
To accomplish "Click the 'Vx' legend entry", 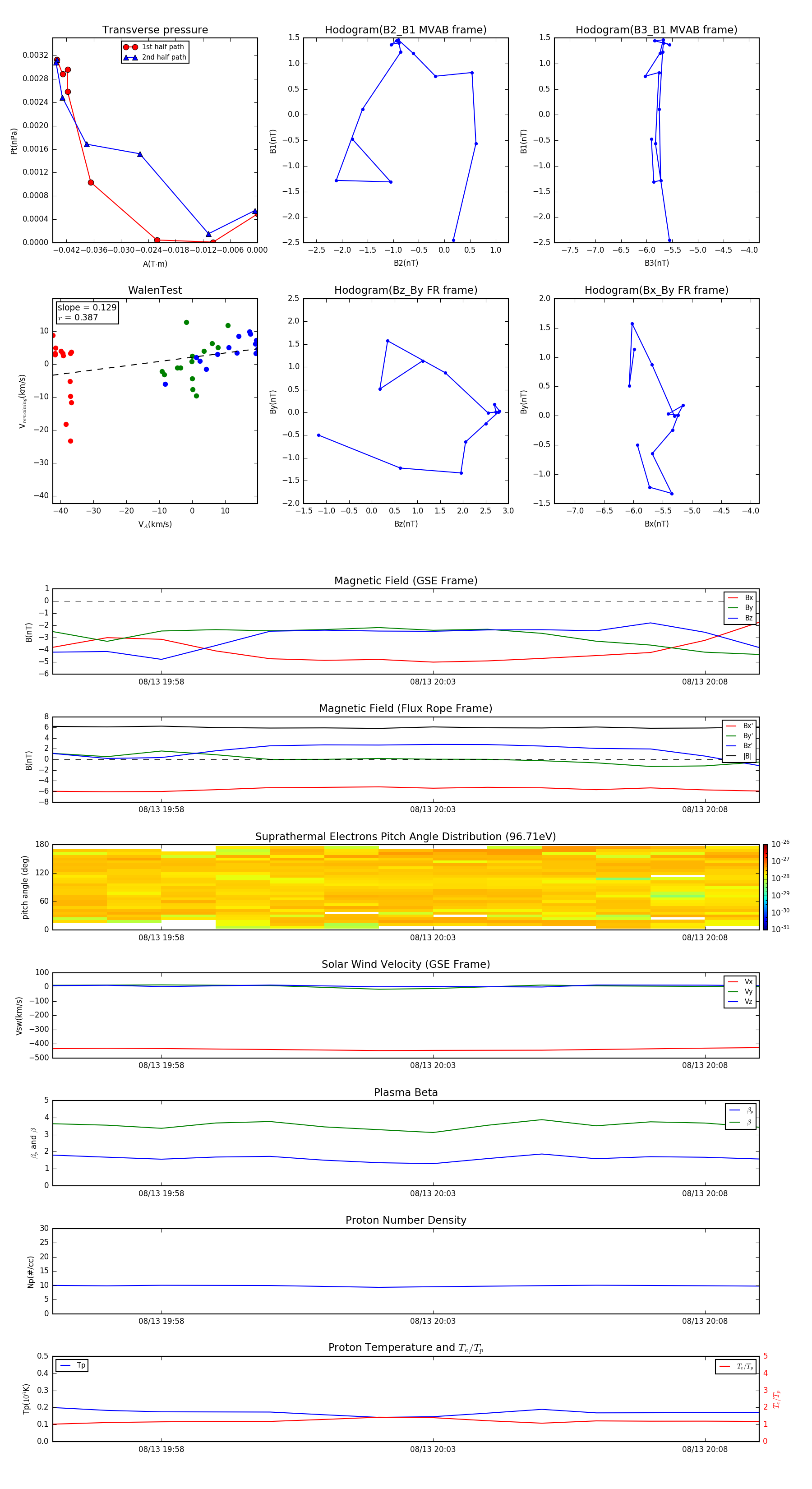I will pos(740,981).
